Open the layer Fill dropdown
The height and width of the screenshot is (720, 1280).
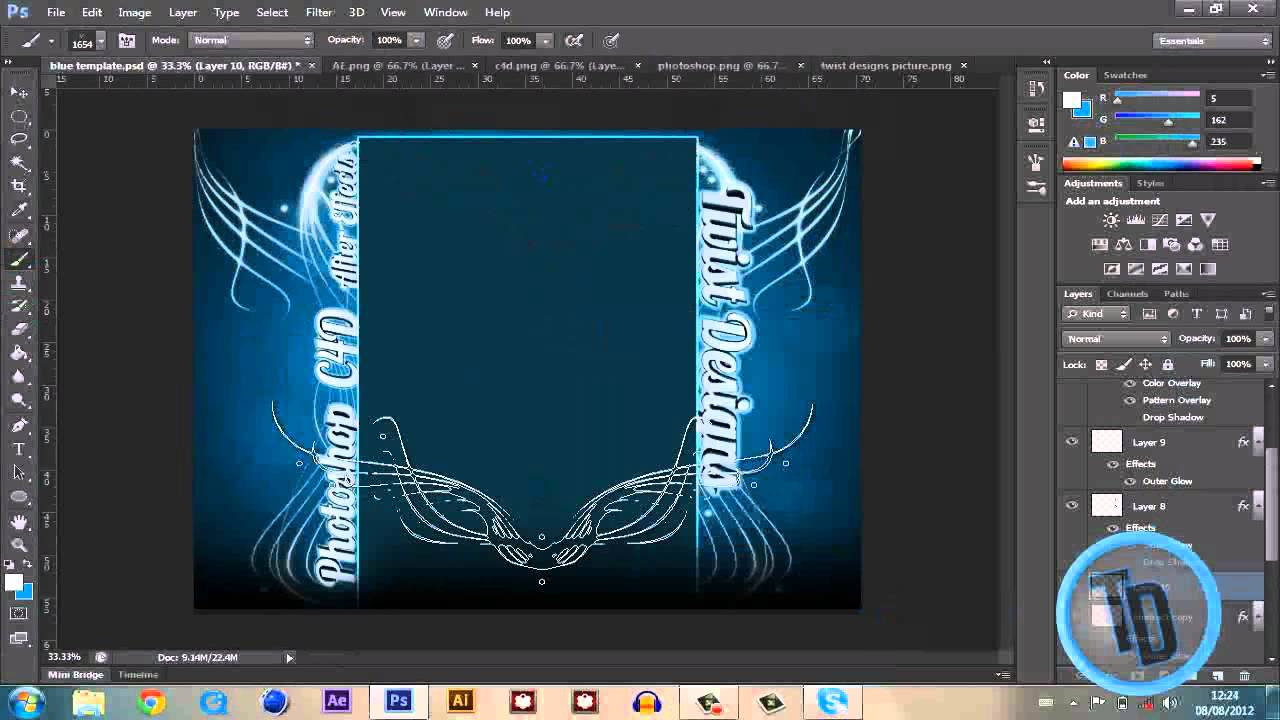click(x=1265, y=364)
